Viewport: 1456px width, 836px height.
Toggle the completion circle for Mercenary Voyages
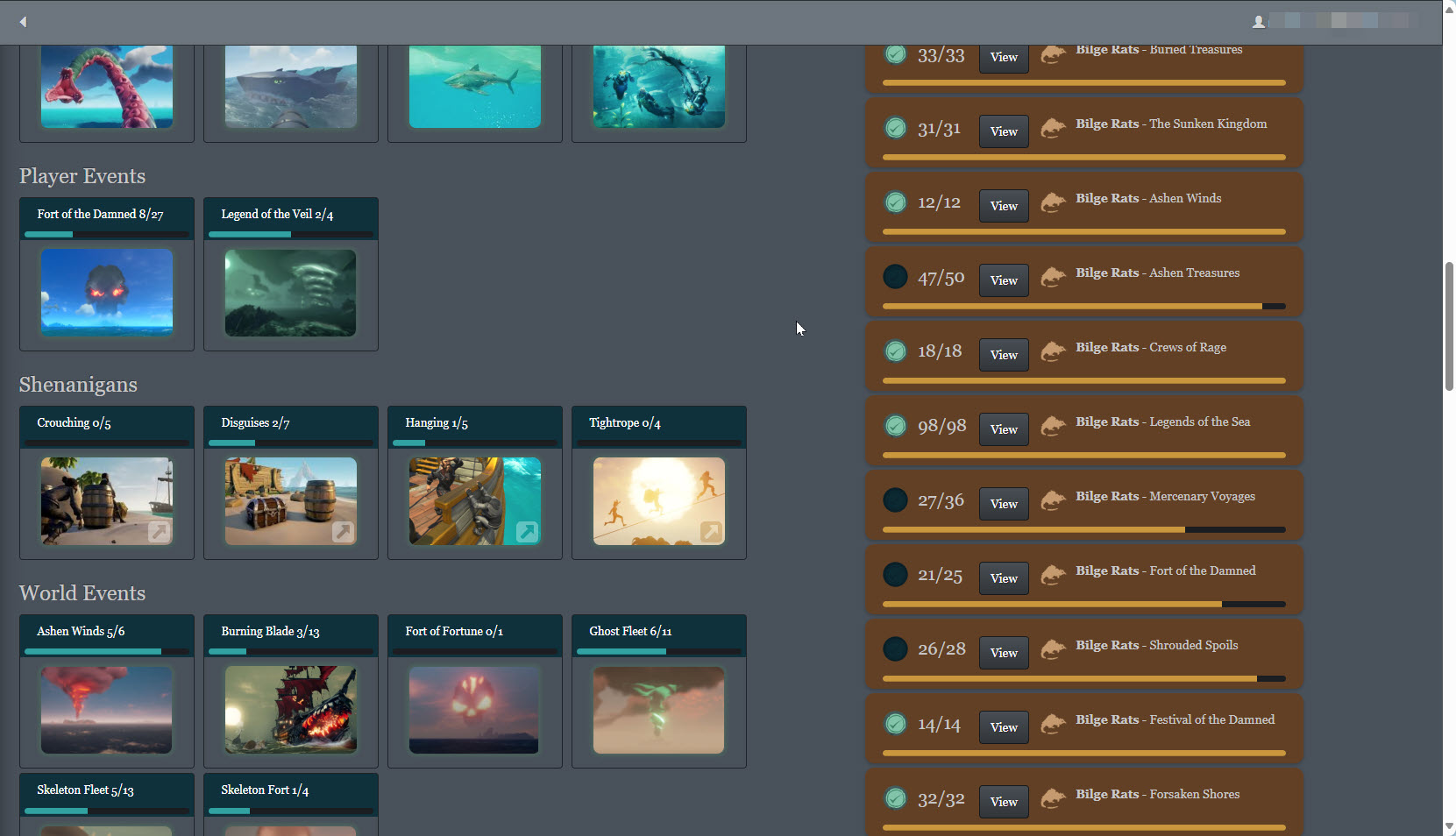[x=895, y=500]
